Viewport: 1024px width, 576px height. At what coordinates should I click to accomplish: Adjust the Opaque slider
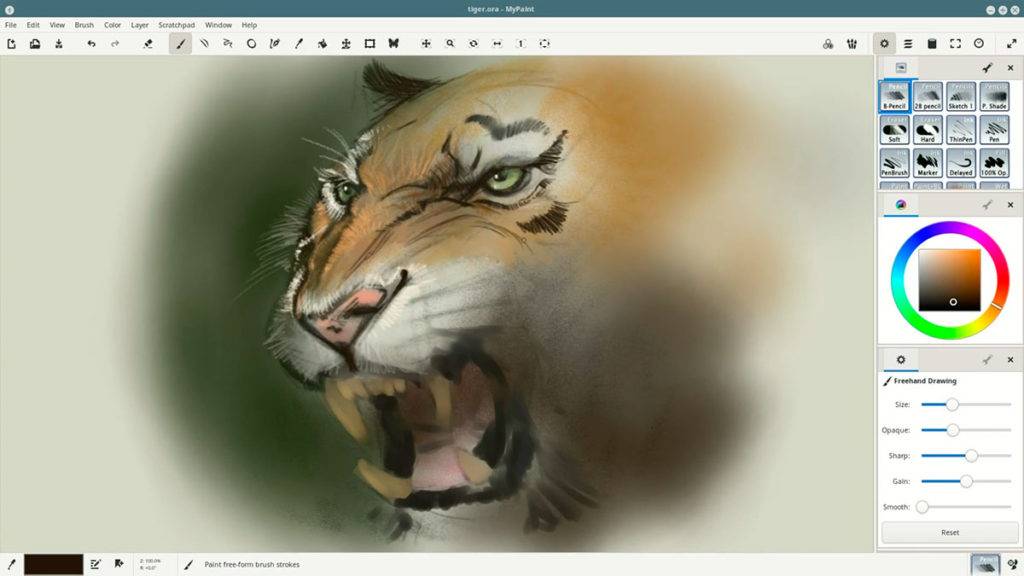click(952, 430)
